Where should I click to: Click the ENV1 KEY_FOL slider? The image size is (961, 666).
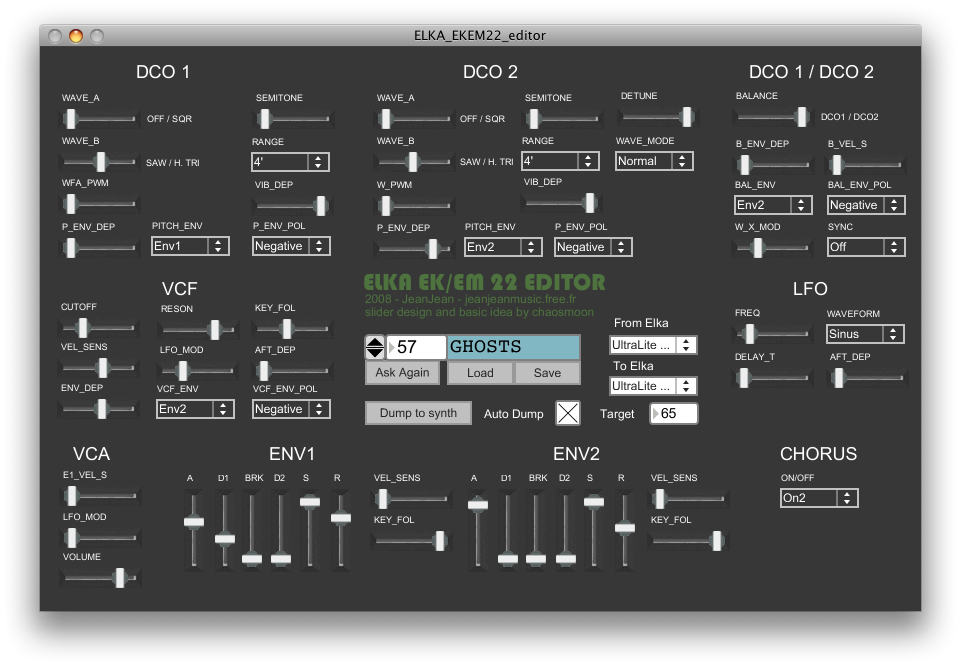(x=412, y=541)
